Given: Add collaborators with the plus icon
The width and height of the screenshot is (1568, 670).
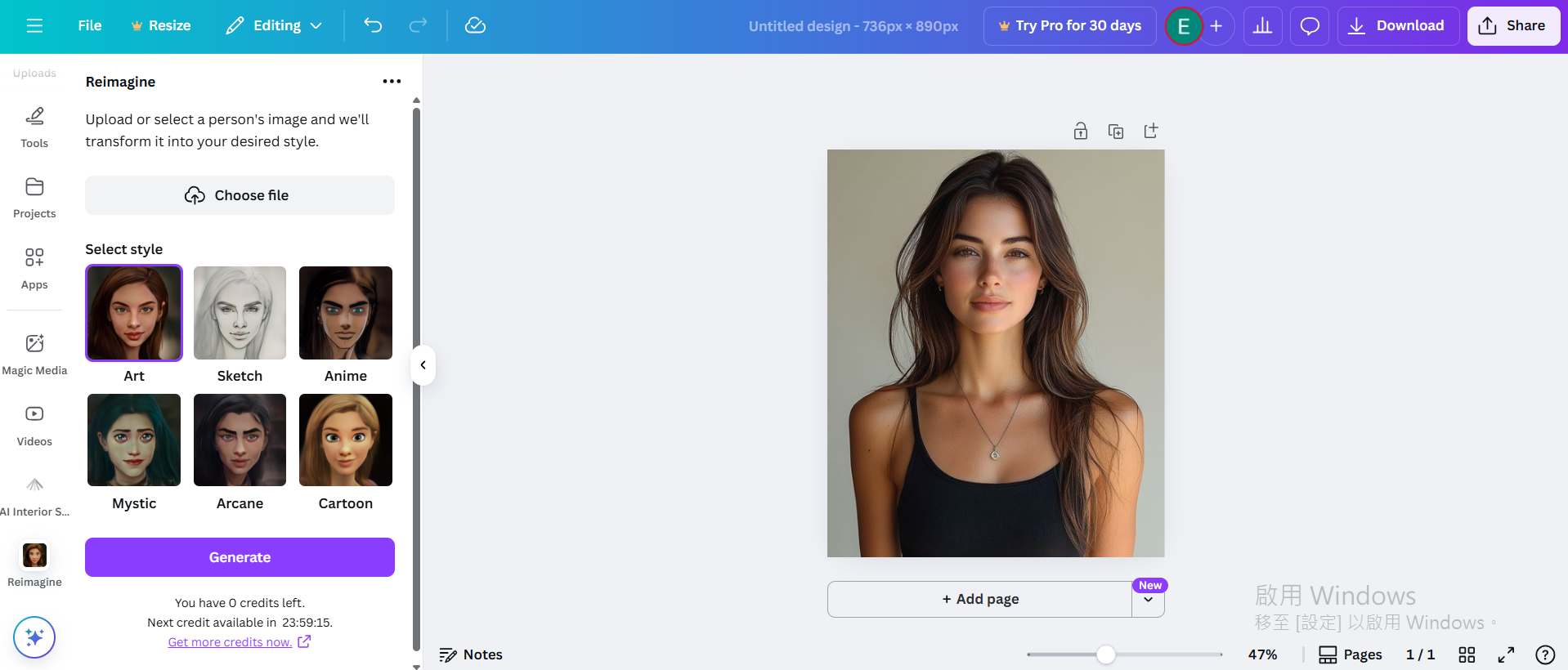Looking at the screenshot, I should point(1216,26).
